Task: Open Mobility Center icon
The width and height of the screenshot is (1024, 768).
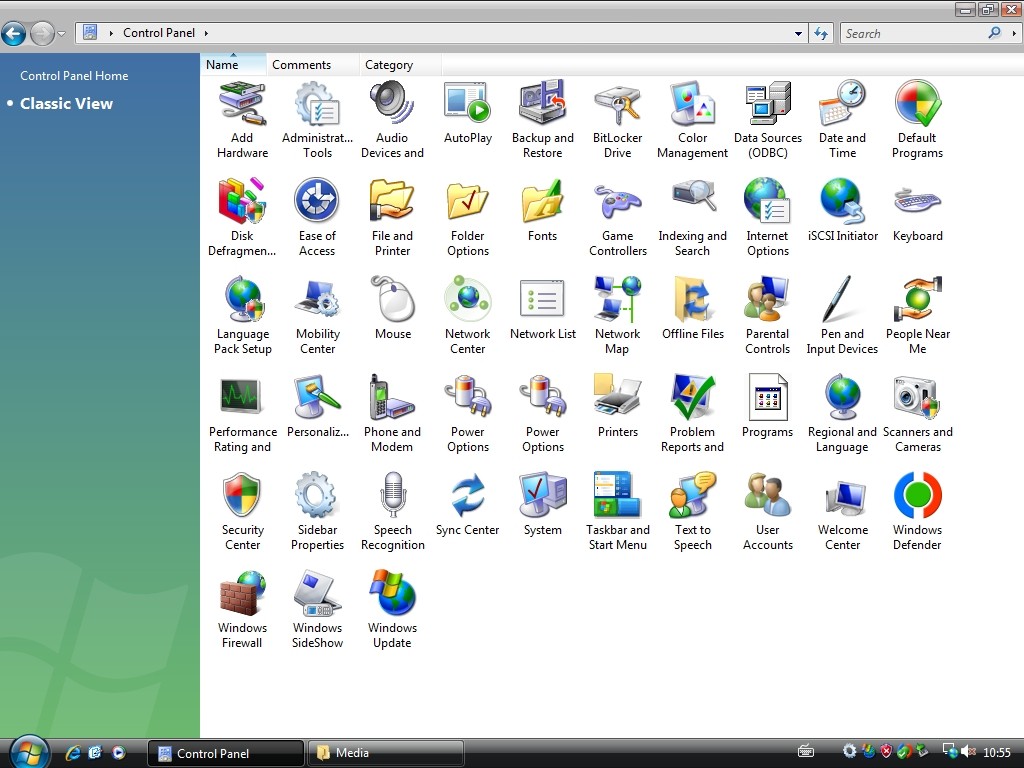Action: 317,299
